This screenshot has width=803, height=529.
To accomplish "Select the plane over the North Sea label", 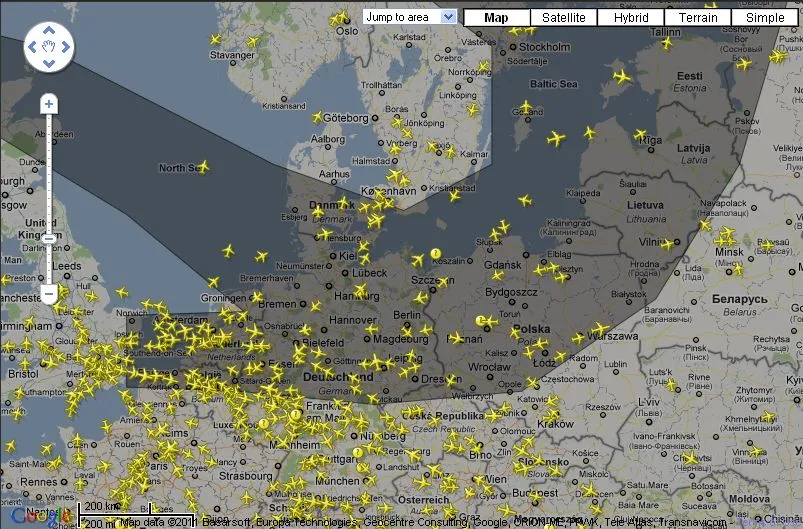I will (x=203, y=166).
